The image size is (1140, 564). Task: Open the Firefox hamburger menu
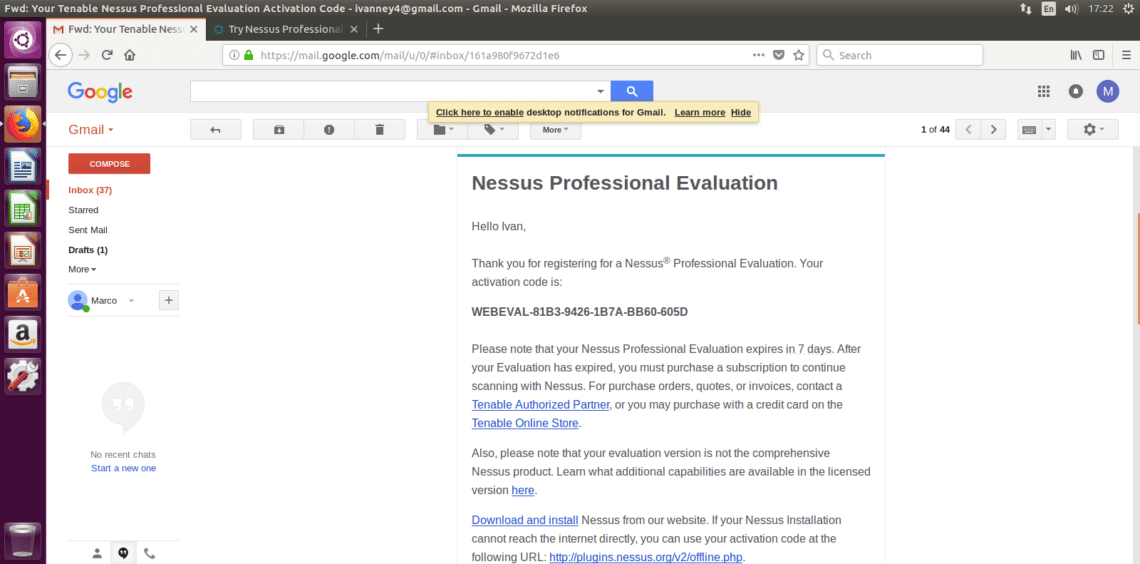pyautogui.click(x=1126, y=55)
